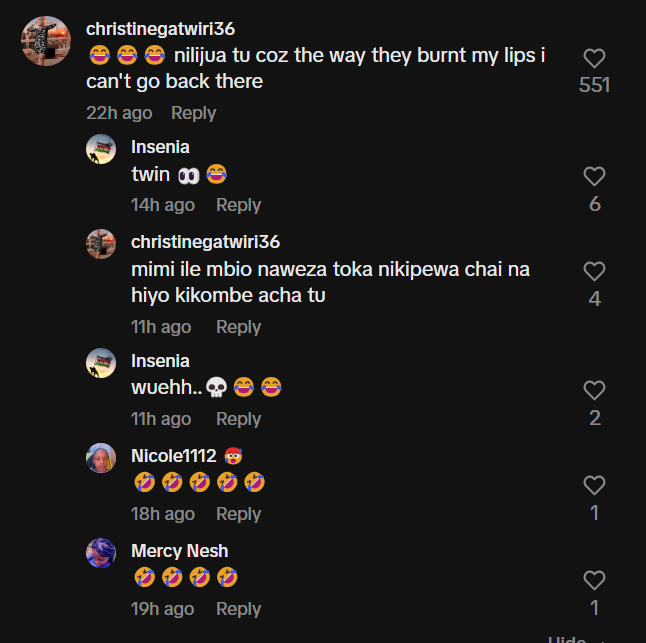This screenshot has height=643, width=646.
Task: Reply to Nicole1112's 18h ago comment
Action: (238, 514)
